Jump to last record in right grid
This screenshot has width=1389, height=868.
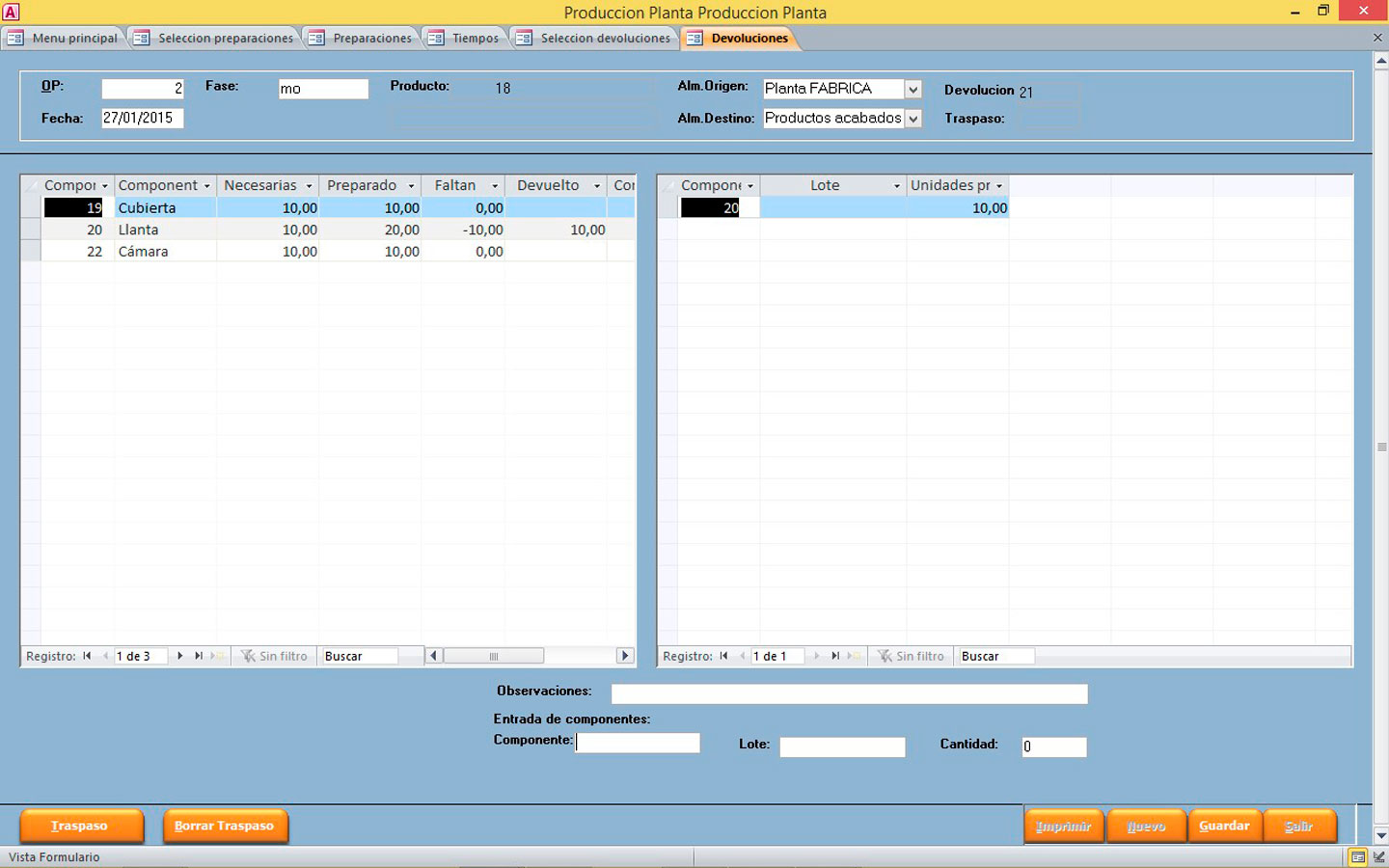[x=835, y=656]
